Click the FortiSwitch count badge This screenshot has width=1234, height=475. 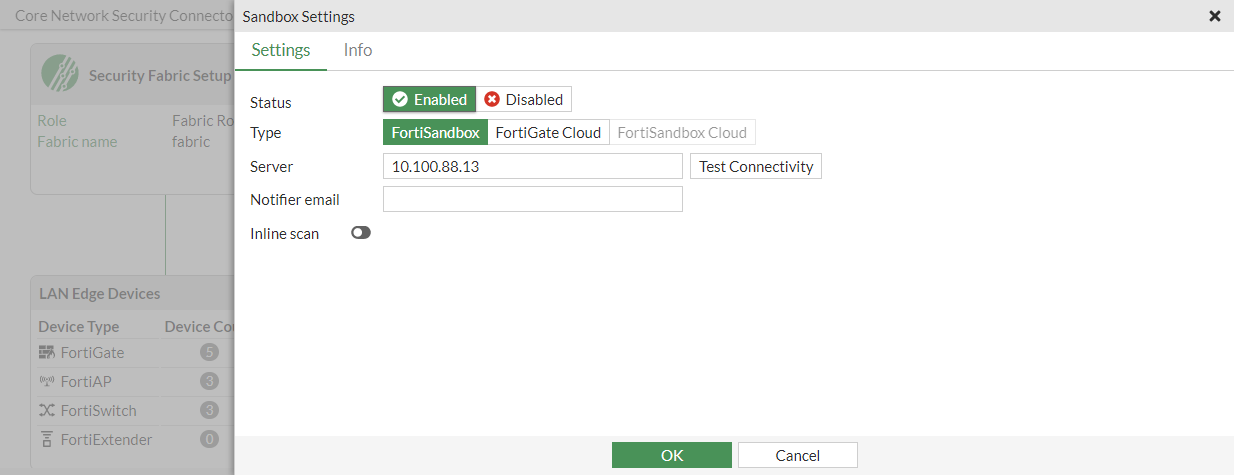(209, 410)
